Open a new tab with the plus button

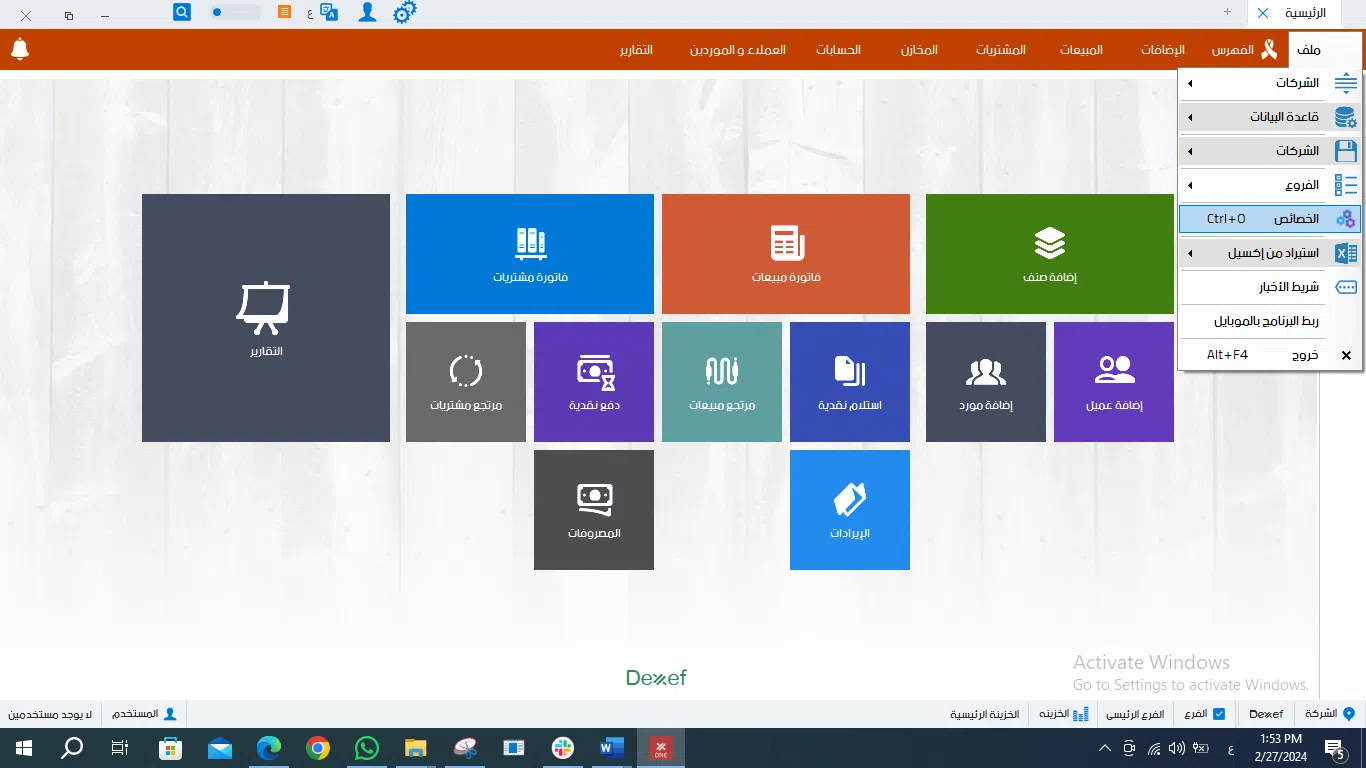pos(1227,12)
